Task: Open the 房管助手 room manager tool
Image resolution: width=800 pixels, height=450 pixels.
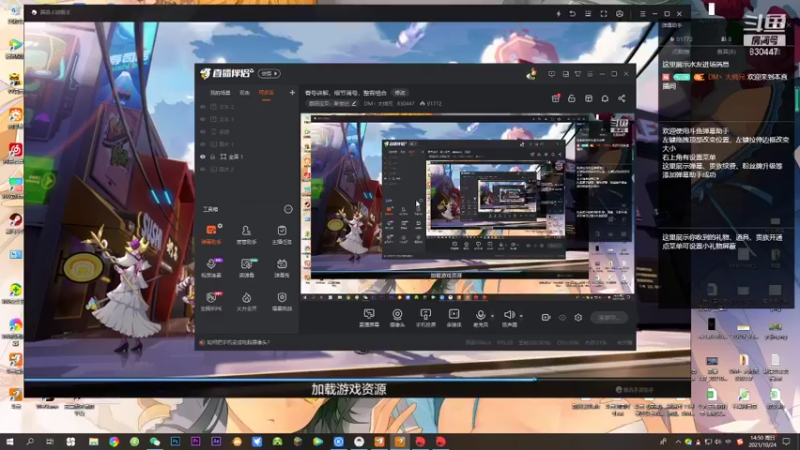Action: pos(246,234)
